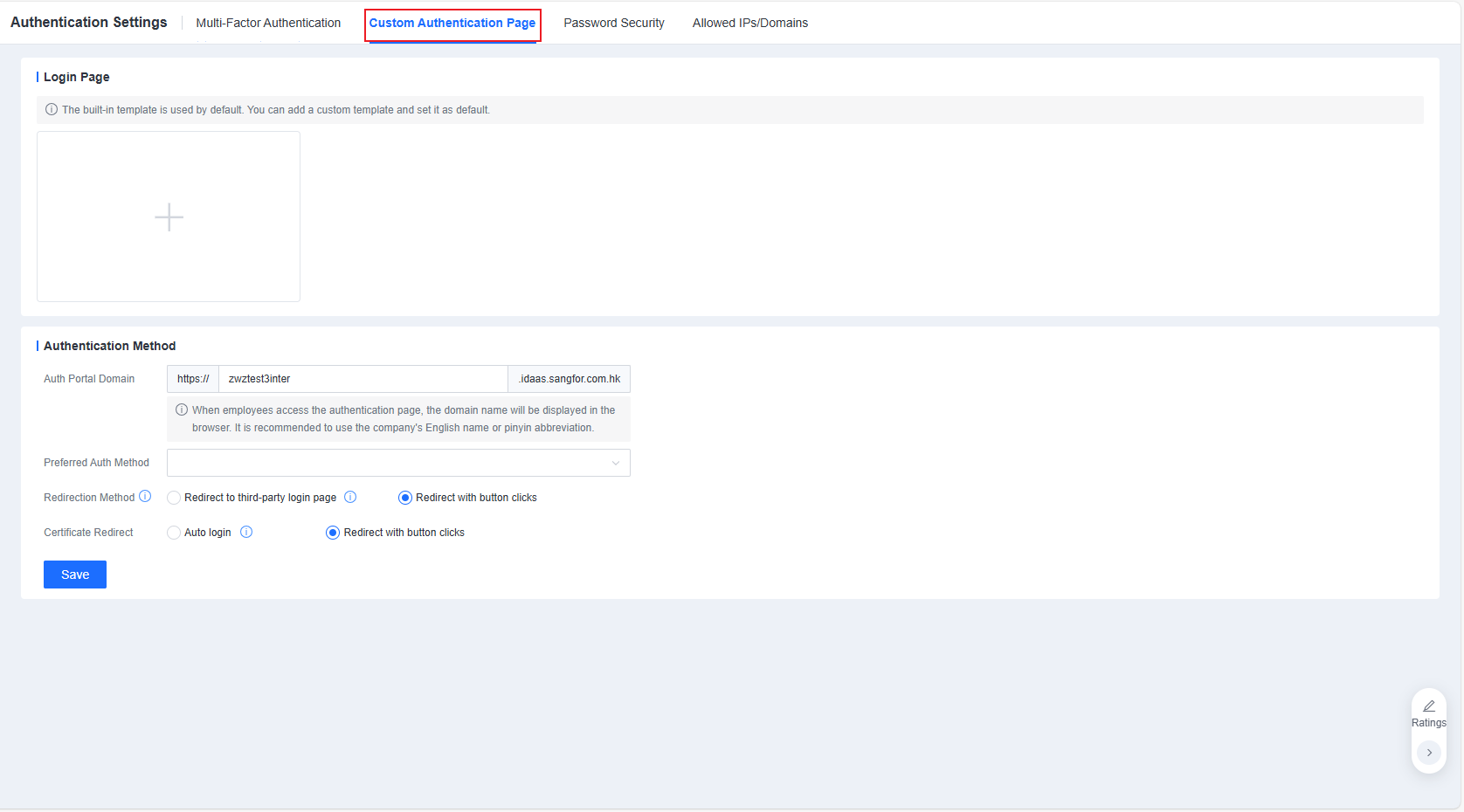Click the Certificate Redirect label

click(x=89, y=533)
